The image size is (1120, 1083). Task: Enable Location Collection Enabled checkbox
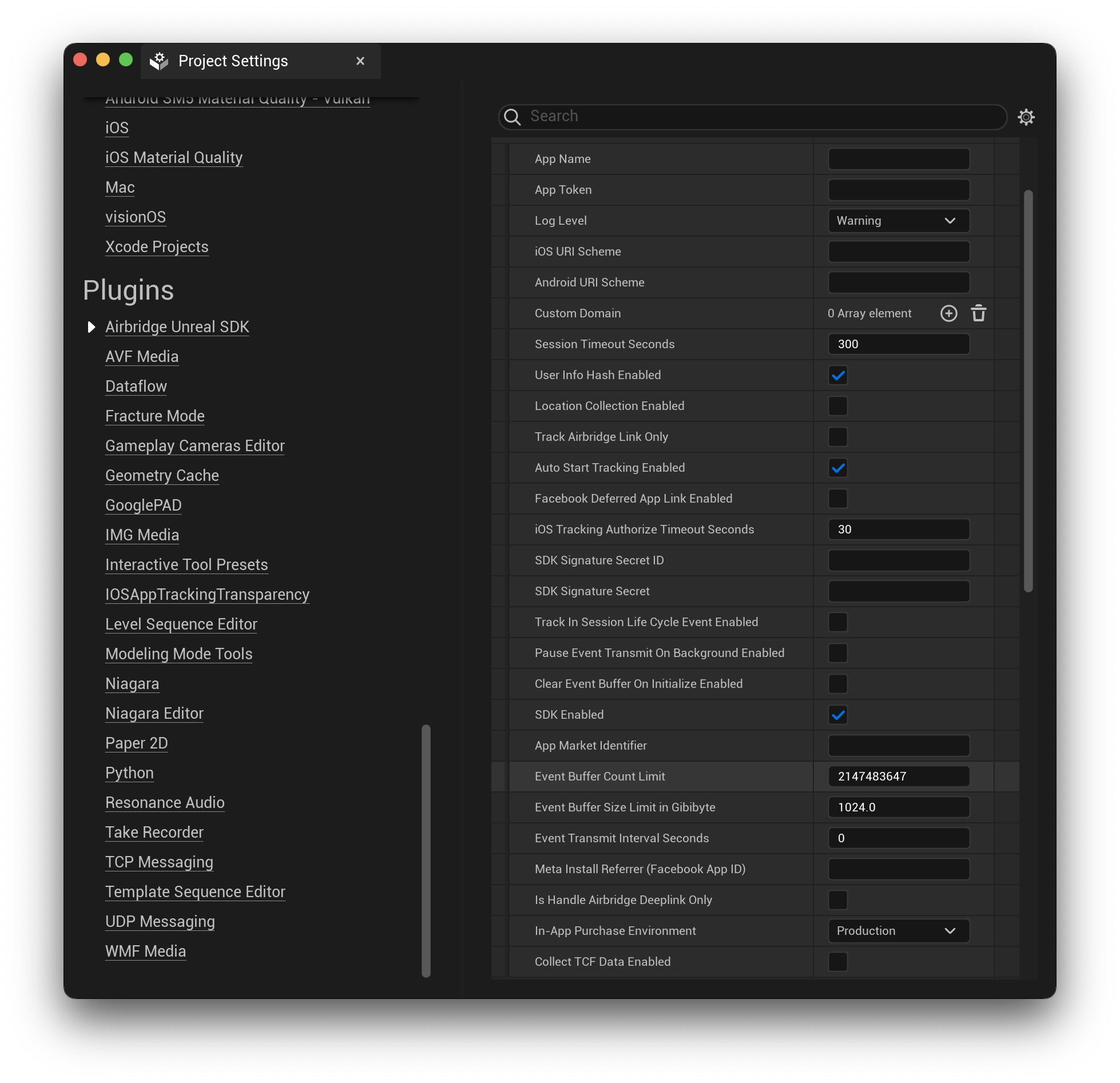click(x=838, y=406)
